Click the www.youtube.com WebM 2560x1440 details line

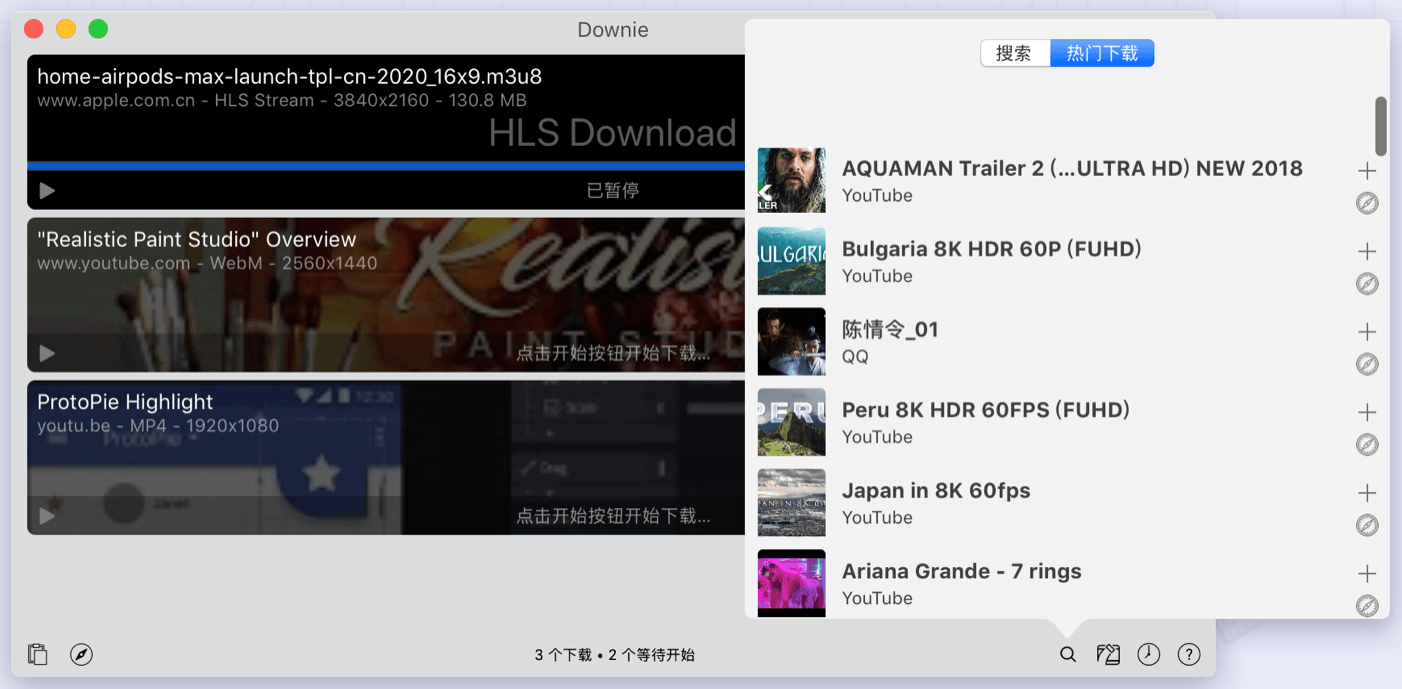pyautogui.click(x=207, y=263)
